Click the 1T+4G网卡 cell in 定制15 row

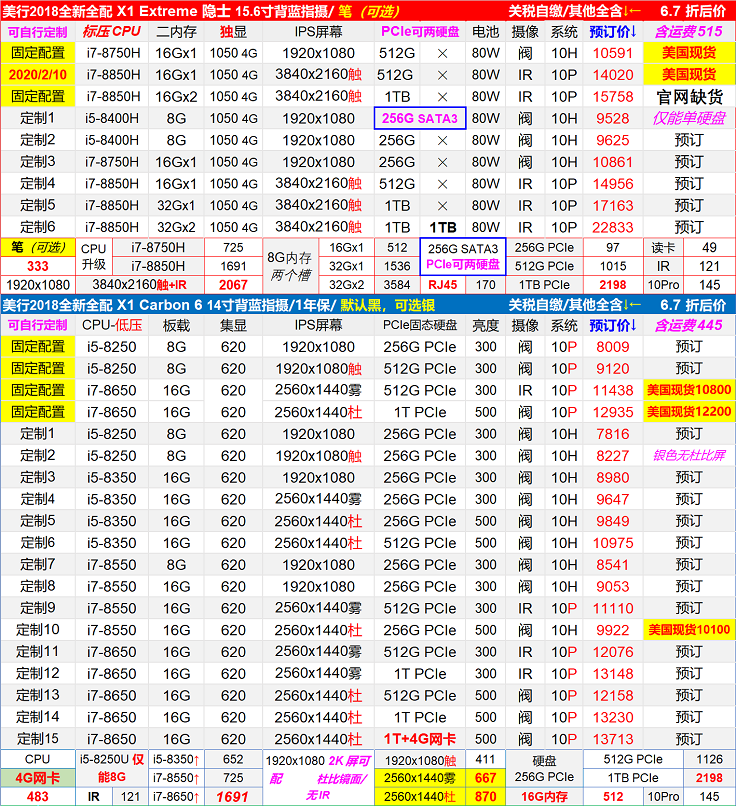(419, 740)
